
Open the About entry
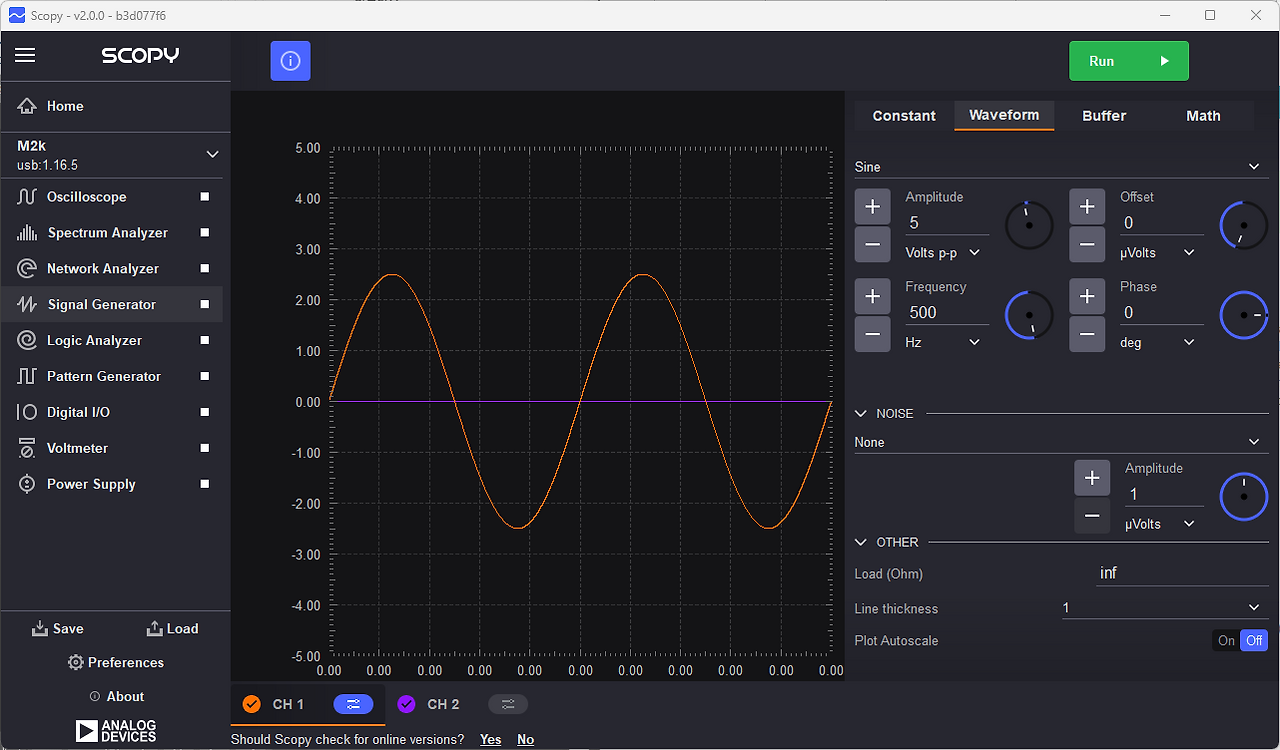(116, 697)
